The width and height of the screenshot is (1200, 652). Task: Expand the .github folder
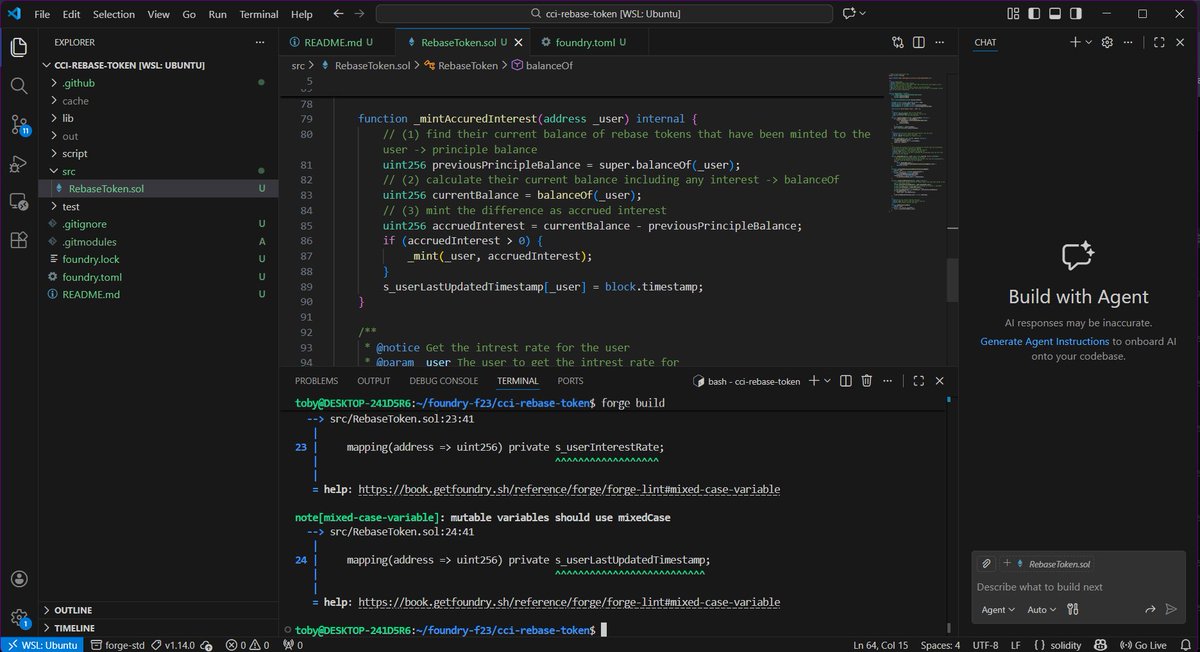pyautogui.click(x=159, y=83)
